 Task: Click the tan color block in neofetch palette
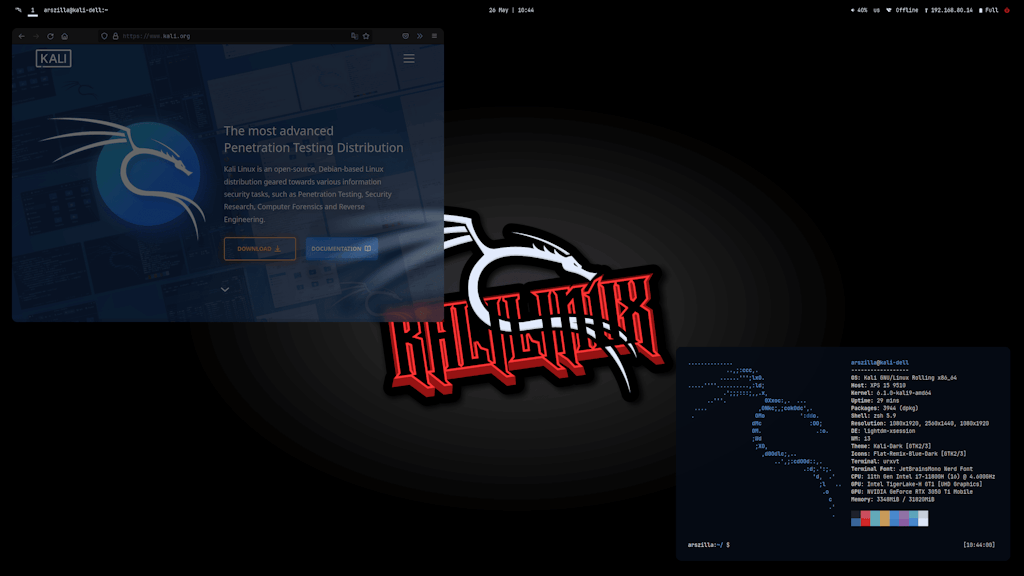(x=885, y=519)
